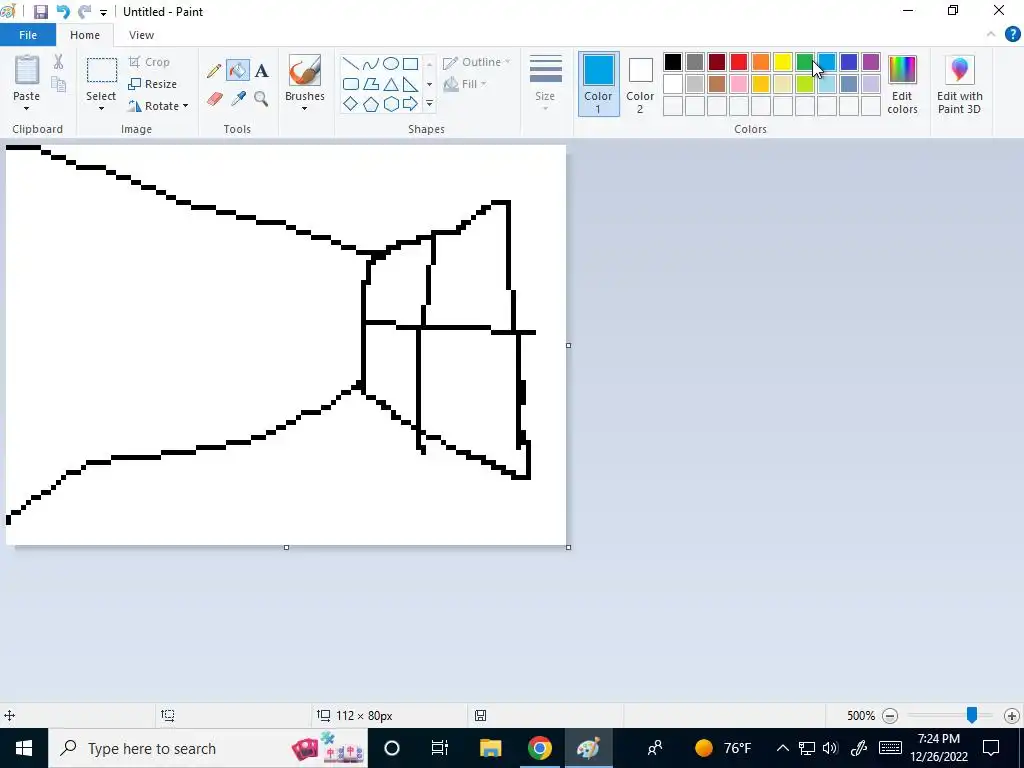The width and height of the screenshot is (1024, 768).
Task: Open the Rotate dropdown
Action: (x=158, y=106)
